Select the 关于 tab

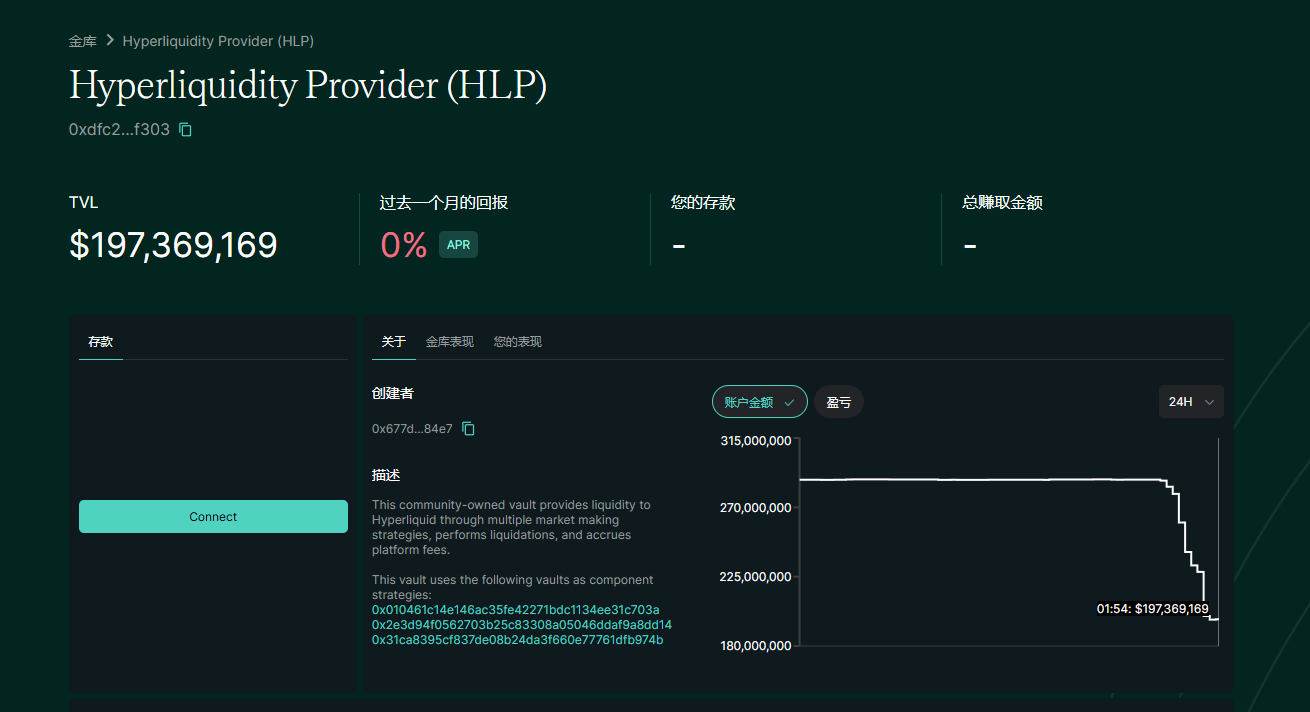pos(393,342)
